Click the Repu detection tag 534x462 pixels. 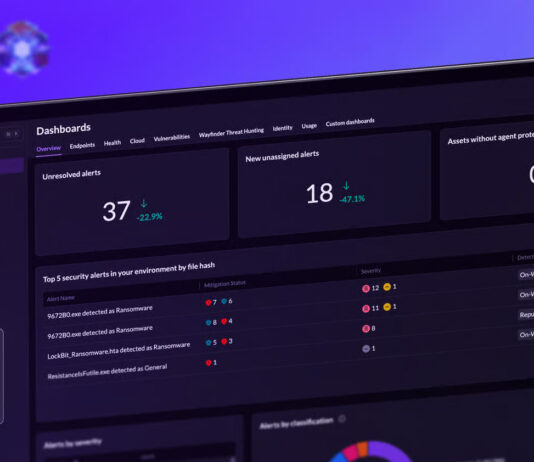526,315
